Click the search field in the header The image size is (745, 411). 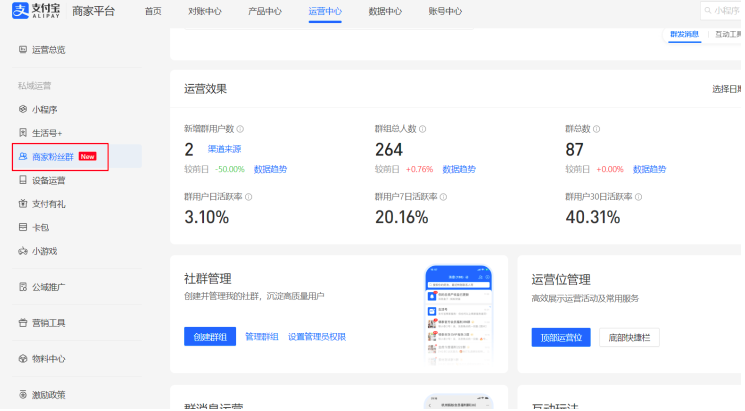(x=722, y=11)
